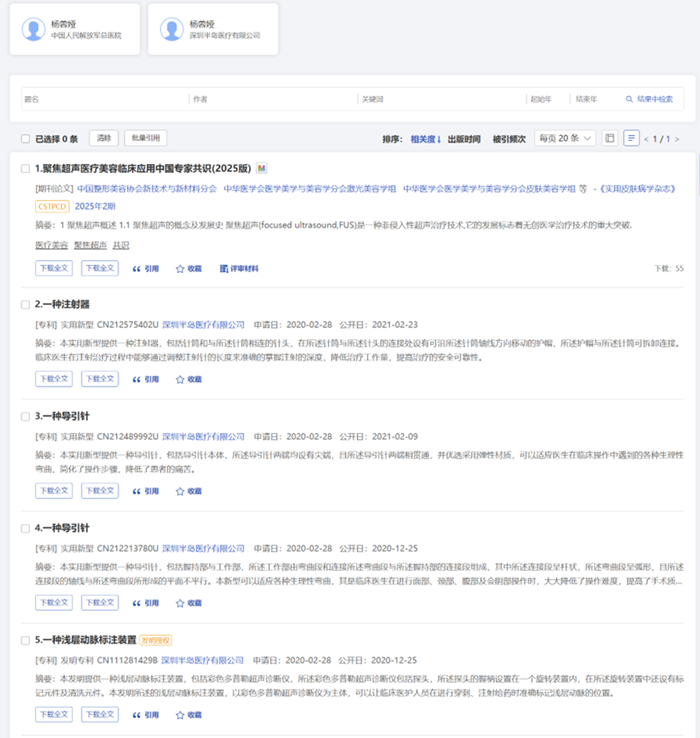Cite patent CN212213780U via 引用
700x738 pixels.
pos(145,603)
